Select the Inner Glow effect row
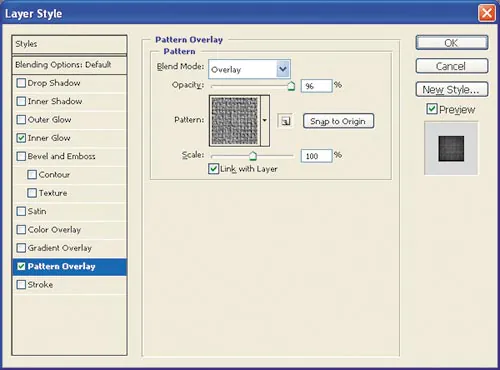The height and width of the screenshot is (370, 500). (69, 138)
